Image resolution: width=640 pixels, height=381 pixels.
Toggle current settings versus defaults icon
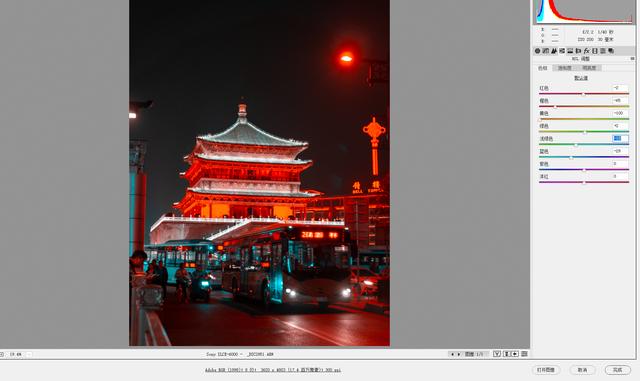click(524, 354)
